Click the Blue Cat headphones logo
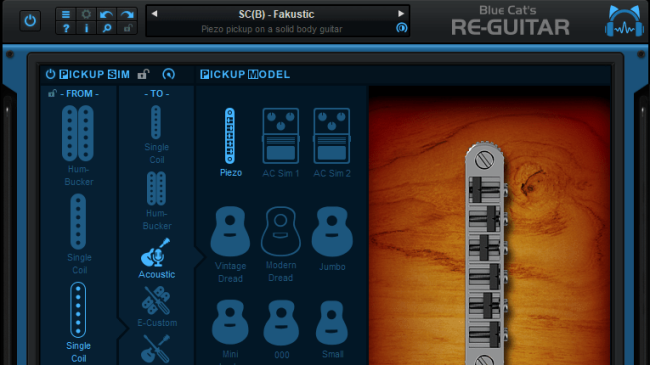Image resolution: width=650 pixels, height=365 pixels. [624, 21]
